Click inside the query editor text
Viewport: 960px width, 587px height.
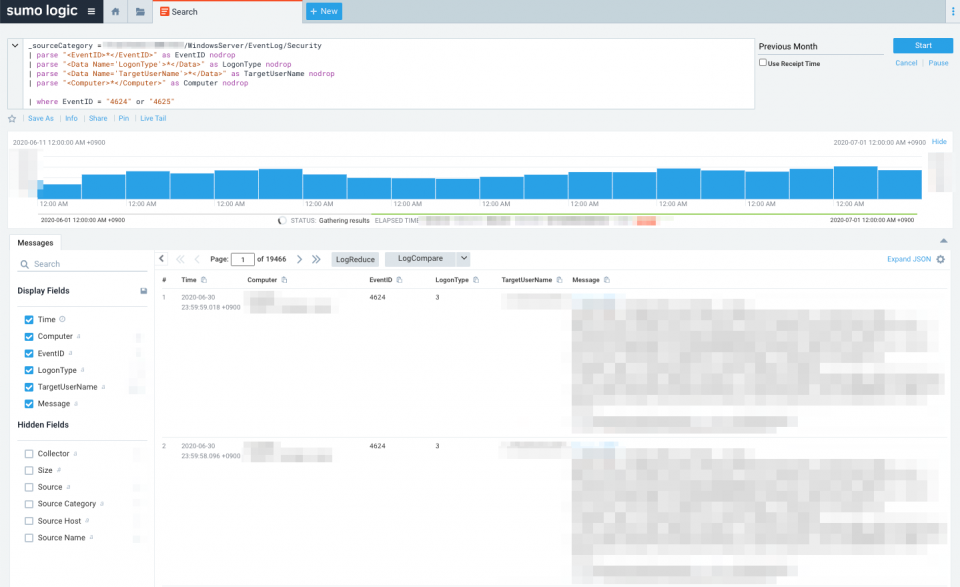[x=389, y=73]
